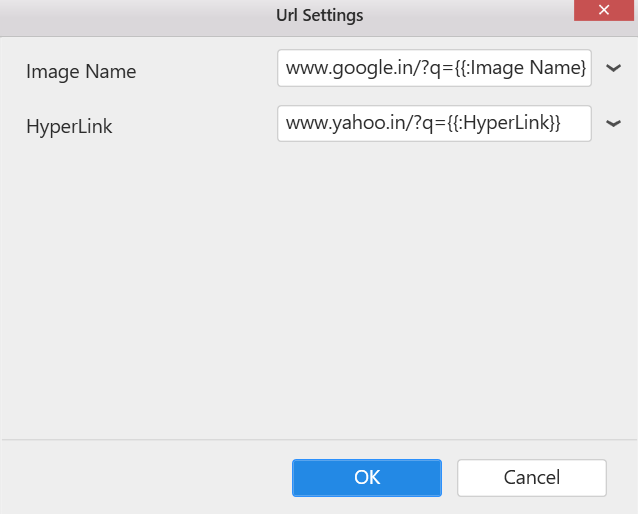Confirm URL settings with the blue OK
The image size is (638, 514).
(367, 478)
